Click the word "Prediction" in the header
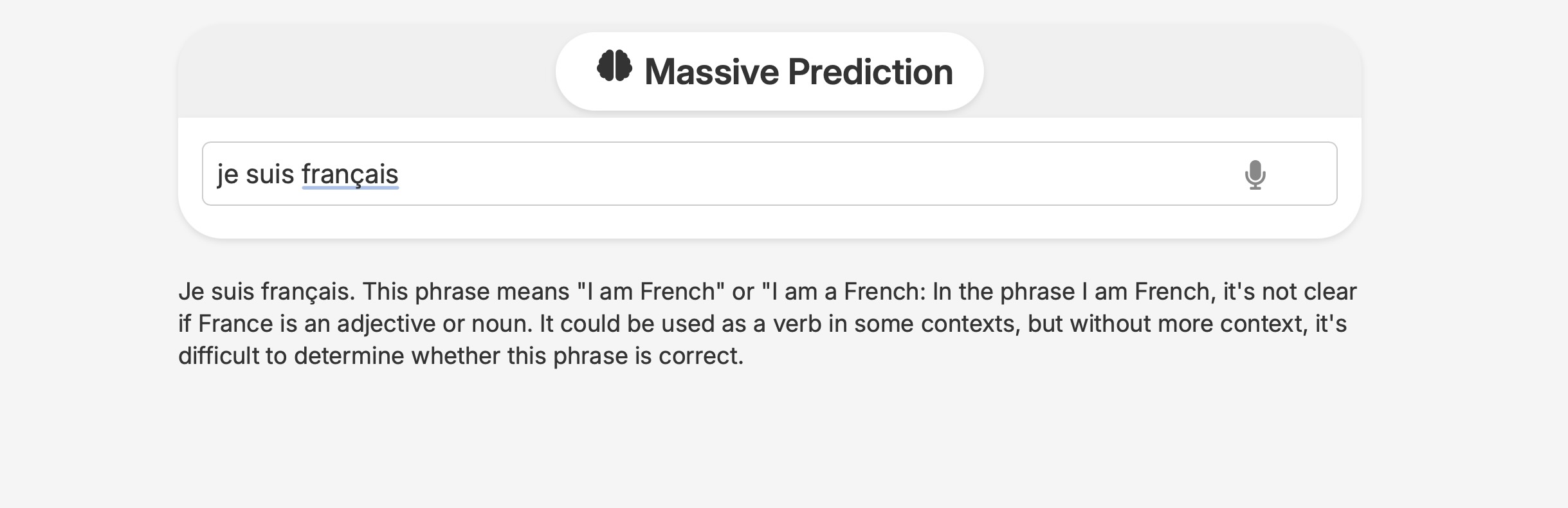This screenshot has width=1568, height=508. (x=870, y=71)
